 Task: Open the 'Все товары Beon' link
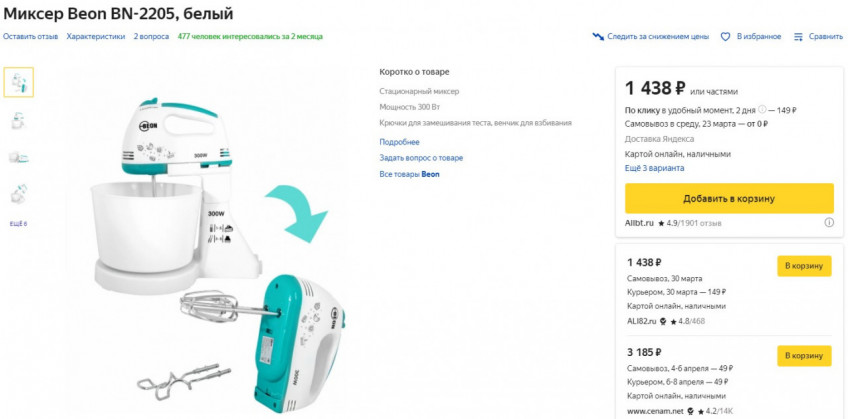click(409, 174)
